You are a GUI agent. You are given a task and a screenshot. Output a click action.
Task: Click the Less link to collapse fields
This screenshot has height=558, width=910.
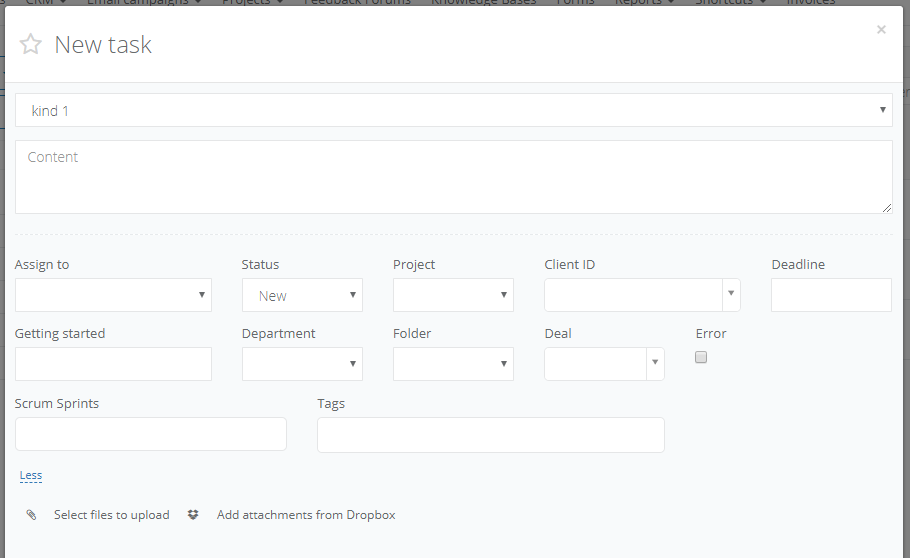31,475
